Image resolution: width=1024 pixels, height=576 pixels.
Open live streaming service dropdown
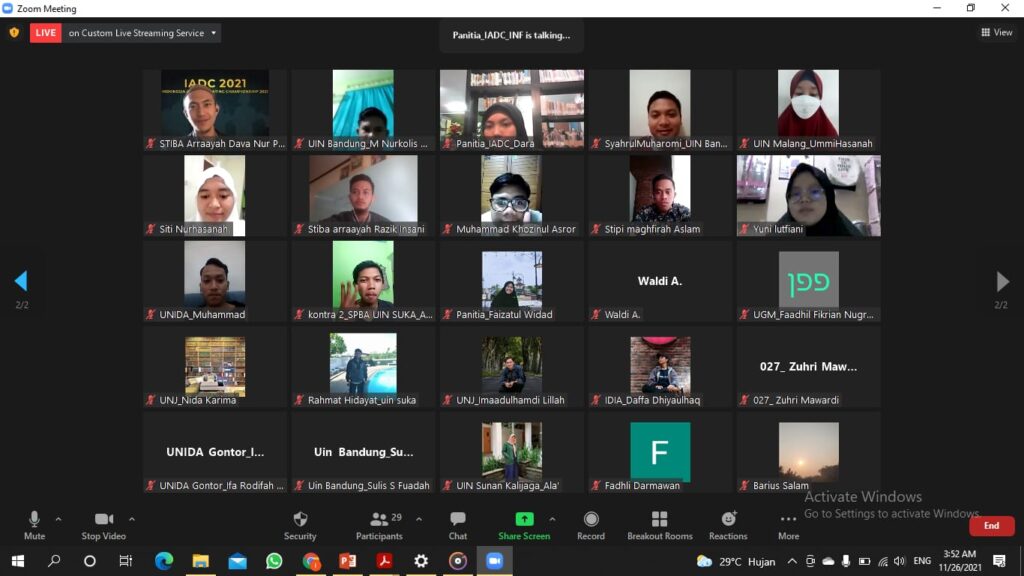pyautogui.click(x=141, y=33)
